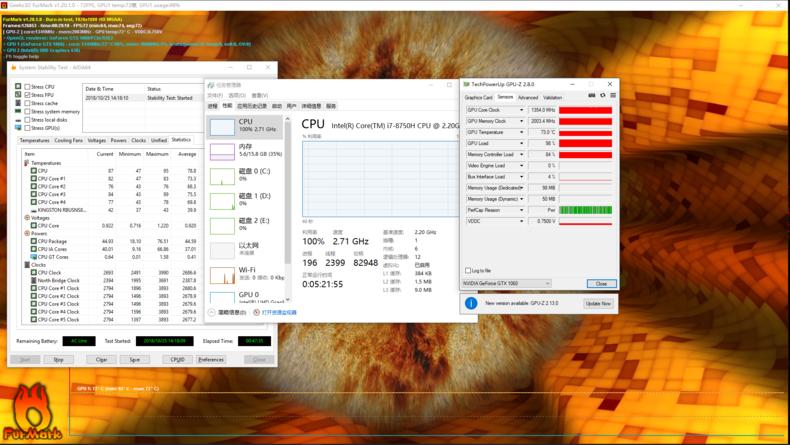Click the GPU-Z refresh icon
This screenshot has width=790, height=445.
(603, 97)
